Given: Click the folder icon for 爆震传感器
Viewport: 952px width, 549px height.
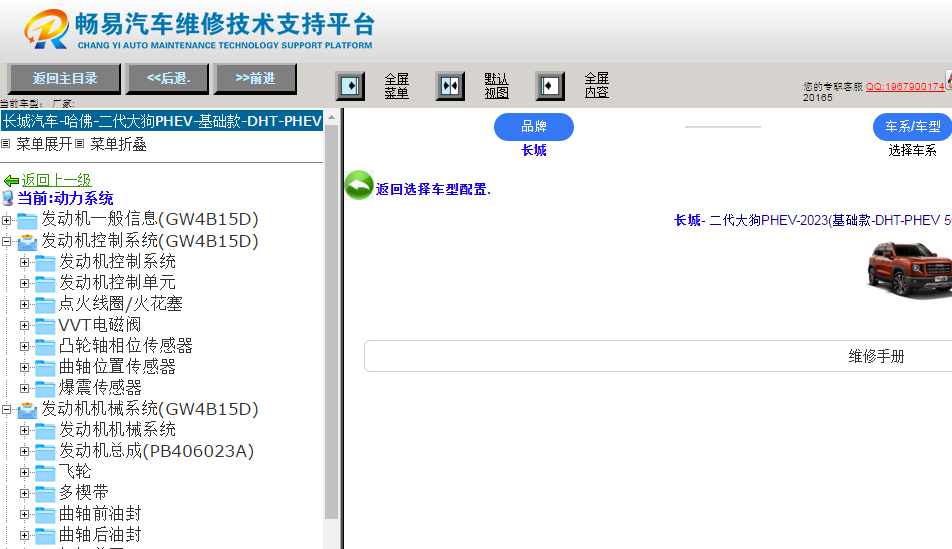Looking at the screenshot, I should click(45, 388).
